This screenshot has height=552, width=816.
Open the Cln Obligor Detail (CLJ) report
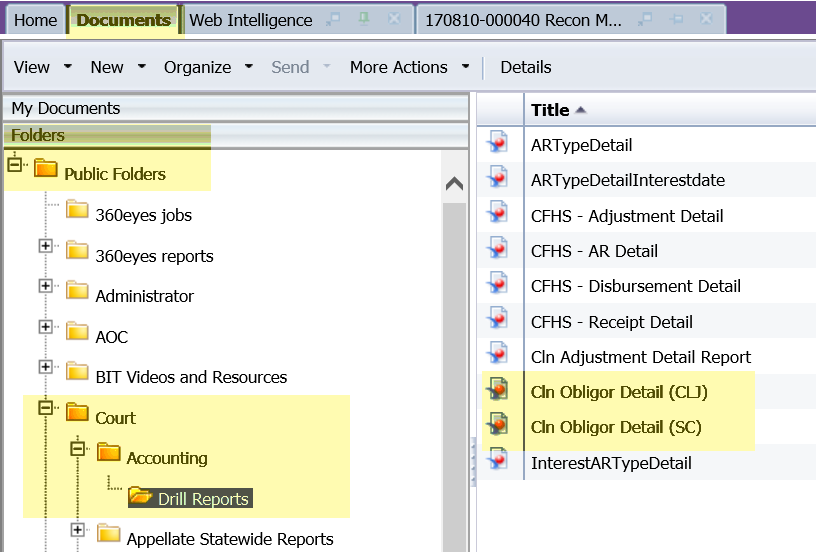(x=619, y=392)
